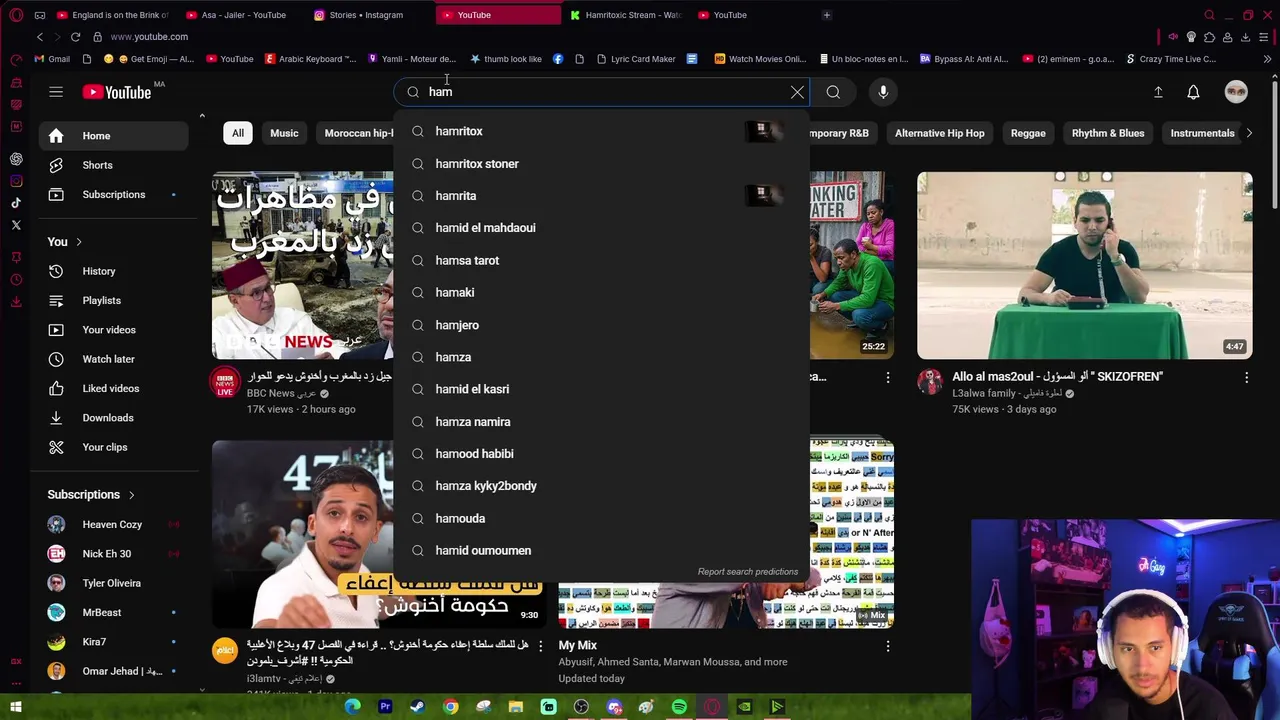Pick 'hamid el mahdaoui' from suggestions
The height and width of the screenshot is (720, 1280).
pos(601,228)
